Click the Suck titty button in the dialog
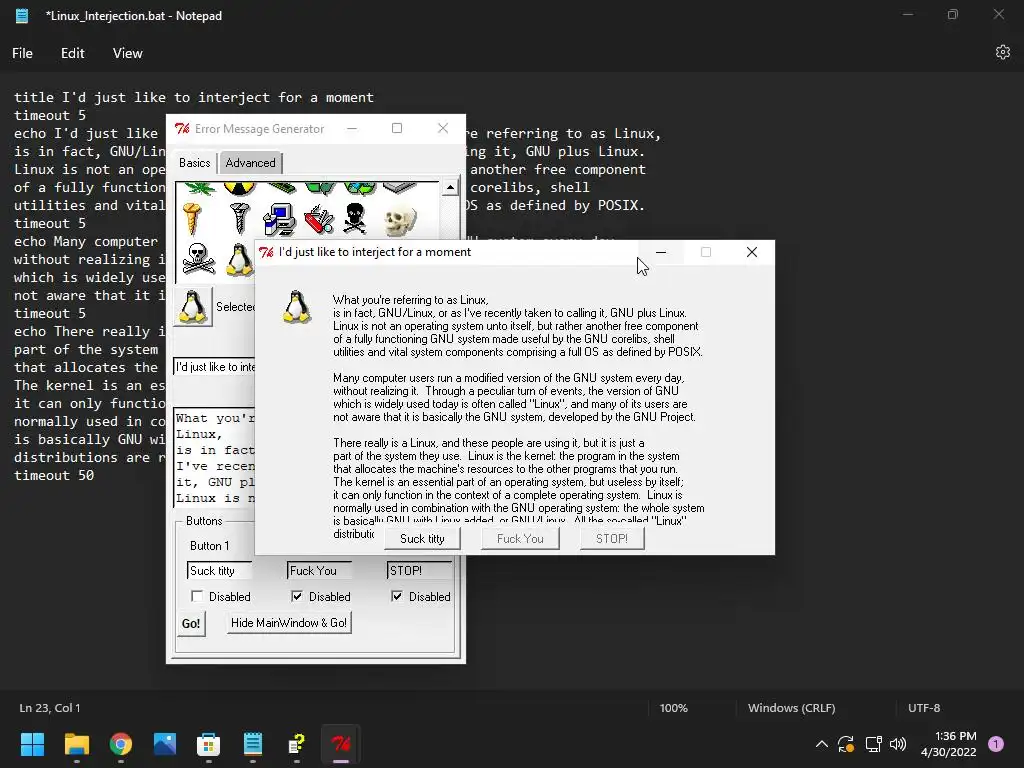Screen dimensions: 1024x768 (x=422, y=539)
